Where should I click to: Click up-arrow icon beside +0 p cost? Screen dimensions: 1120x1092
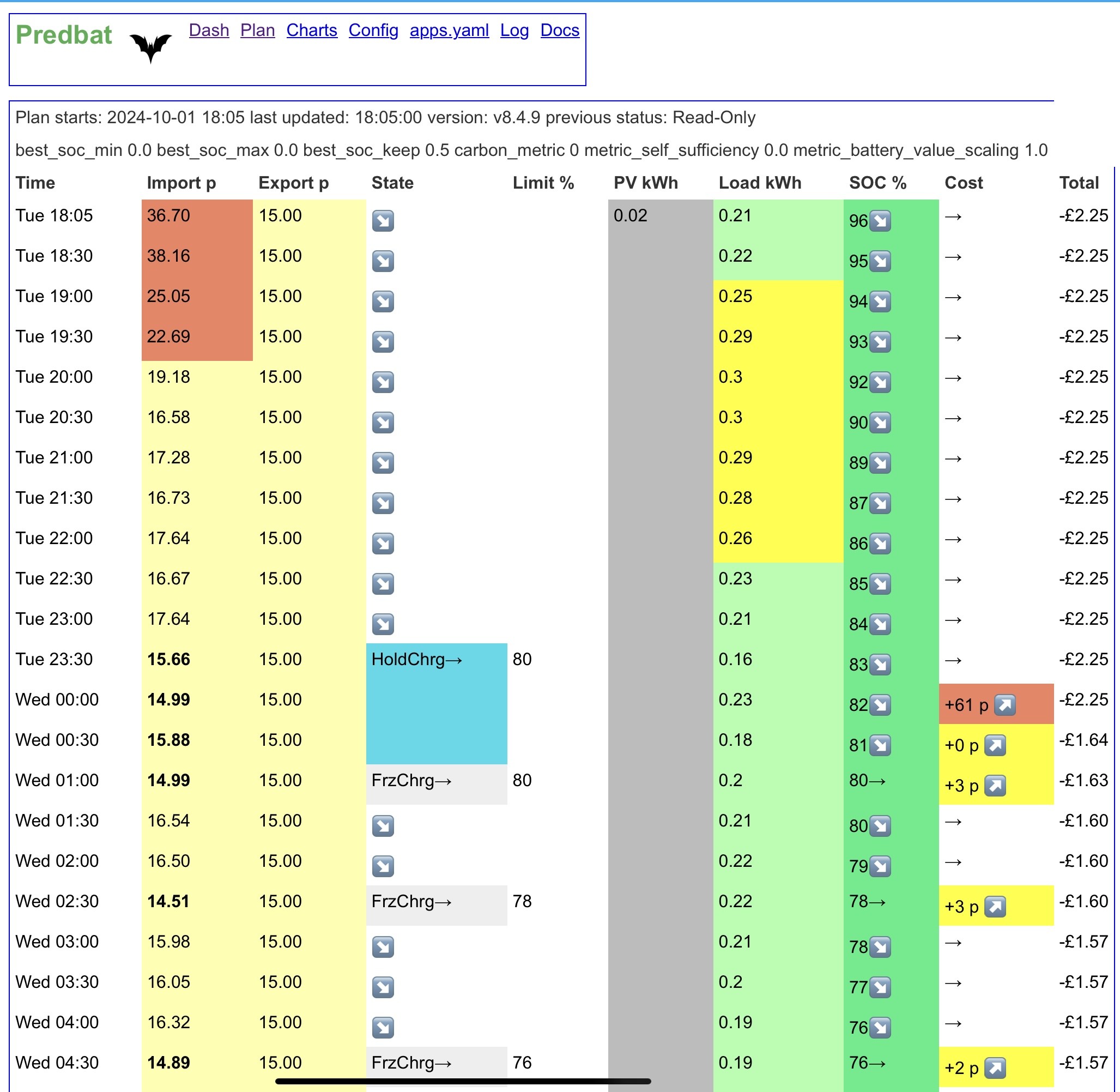pos(995,745)
